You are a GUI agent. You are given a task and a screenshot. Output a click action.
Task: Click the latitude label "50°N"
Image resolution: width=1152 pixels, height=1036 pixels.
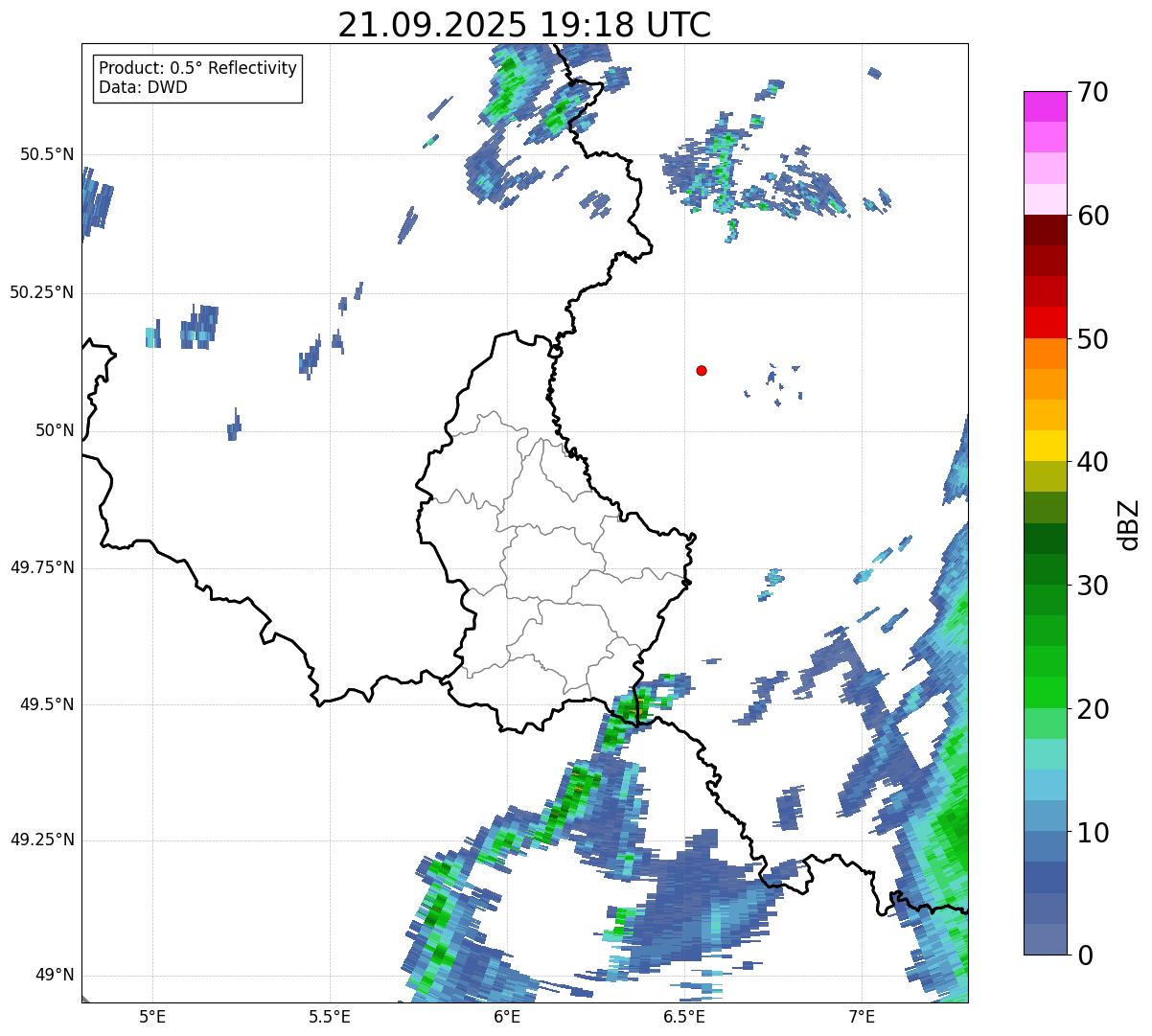[x=55, y=430]
